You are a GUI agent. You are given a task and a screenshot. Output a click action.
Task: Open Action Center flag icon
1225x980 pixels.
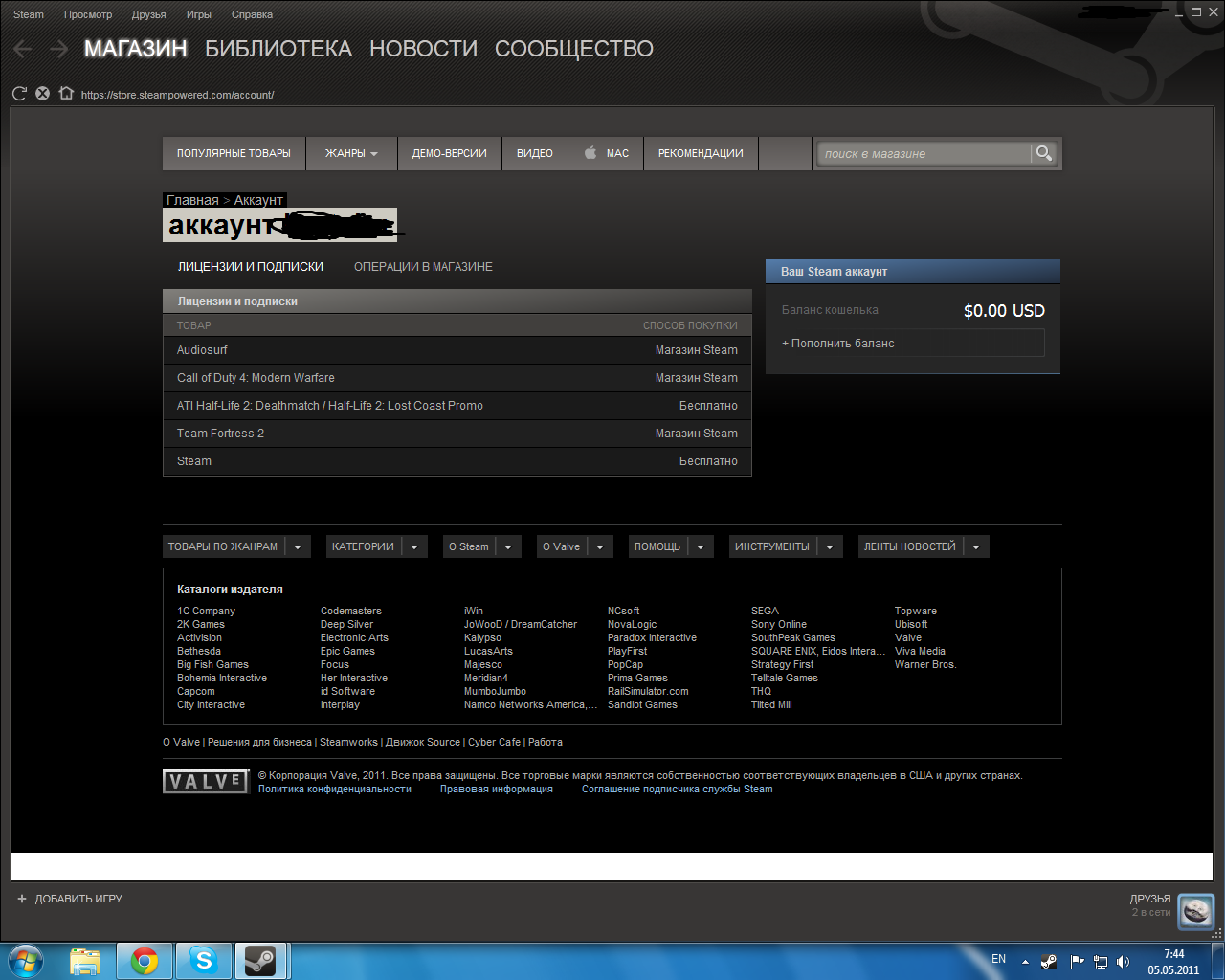[x=1077, y=962]
